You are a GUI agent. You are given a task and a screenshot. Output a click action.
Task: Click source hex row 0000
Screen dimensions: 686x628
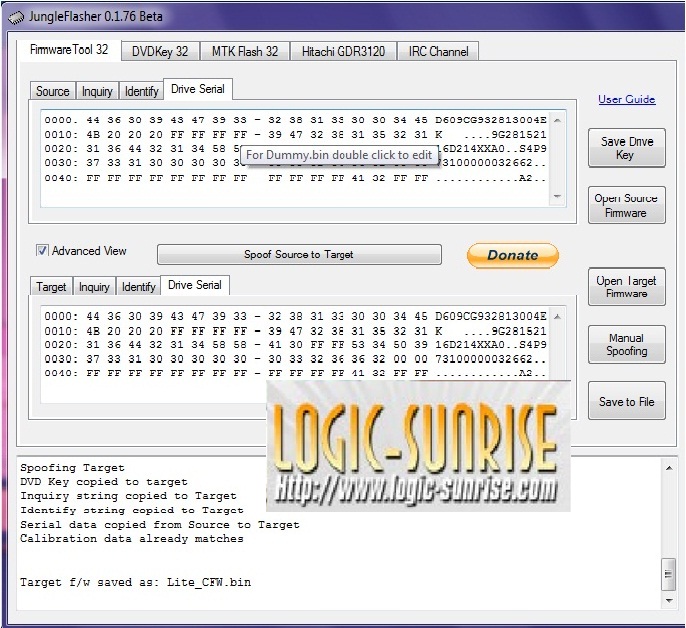(296, 120)
